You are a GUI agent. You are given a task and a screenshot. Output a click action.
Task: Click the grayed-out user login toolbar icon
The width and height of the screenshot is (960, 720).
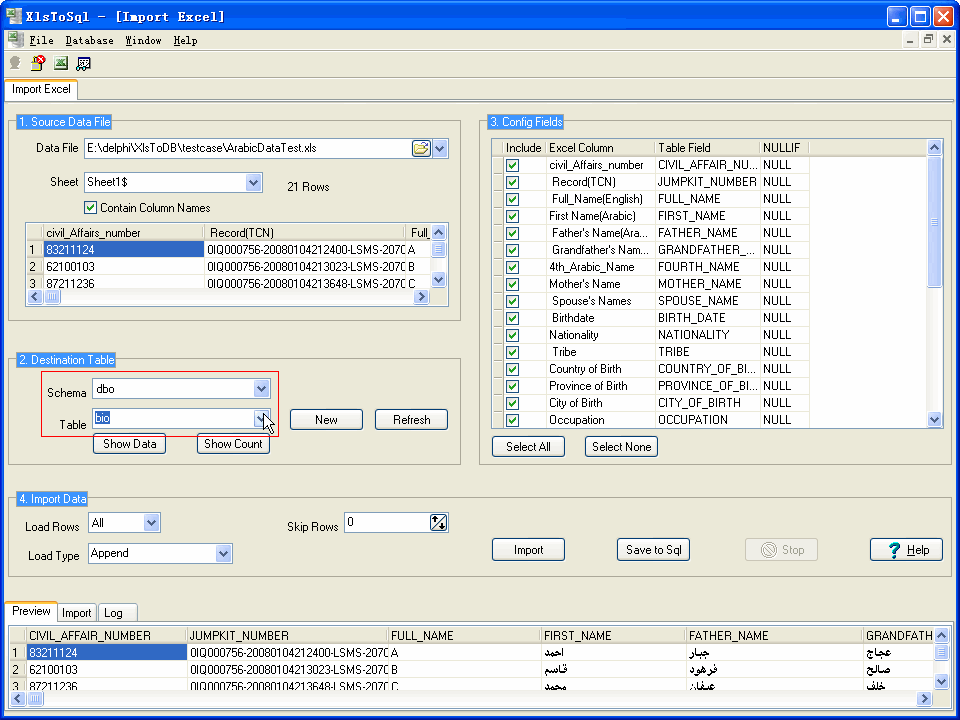(x=15, y=63)
